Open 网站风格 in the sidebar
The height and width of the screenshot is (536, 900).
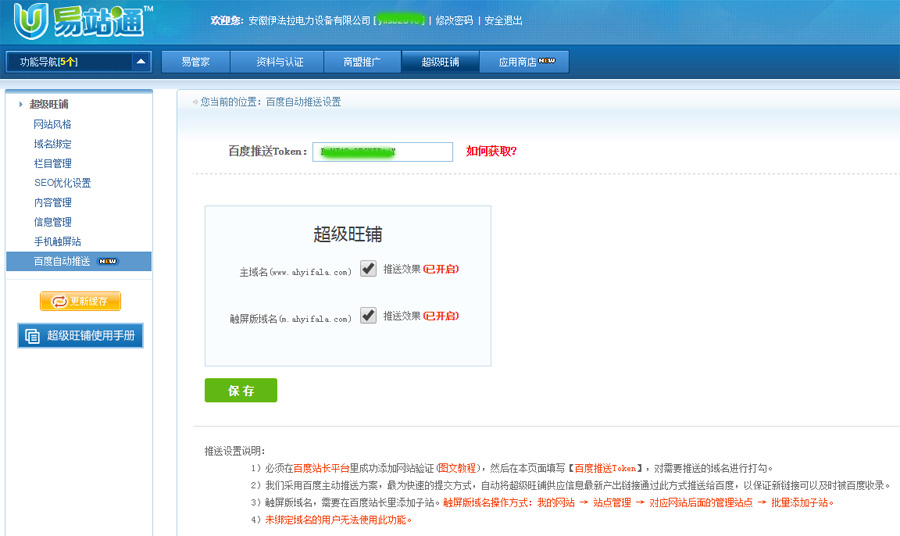pos(52,124)
